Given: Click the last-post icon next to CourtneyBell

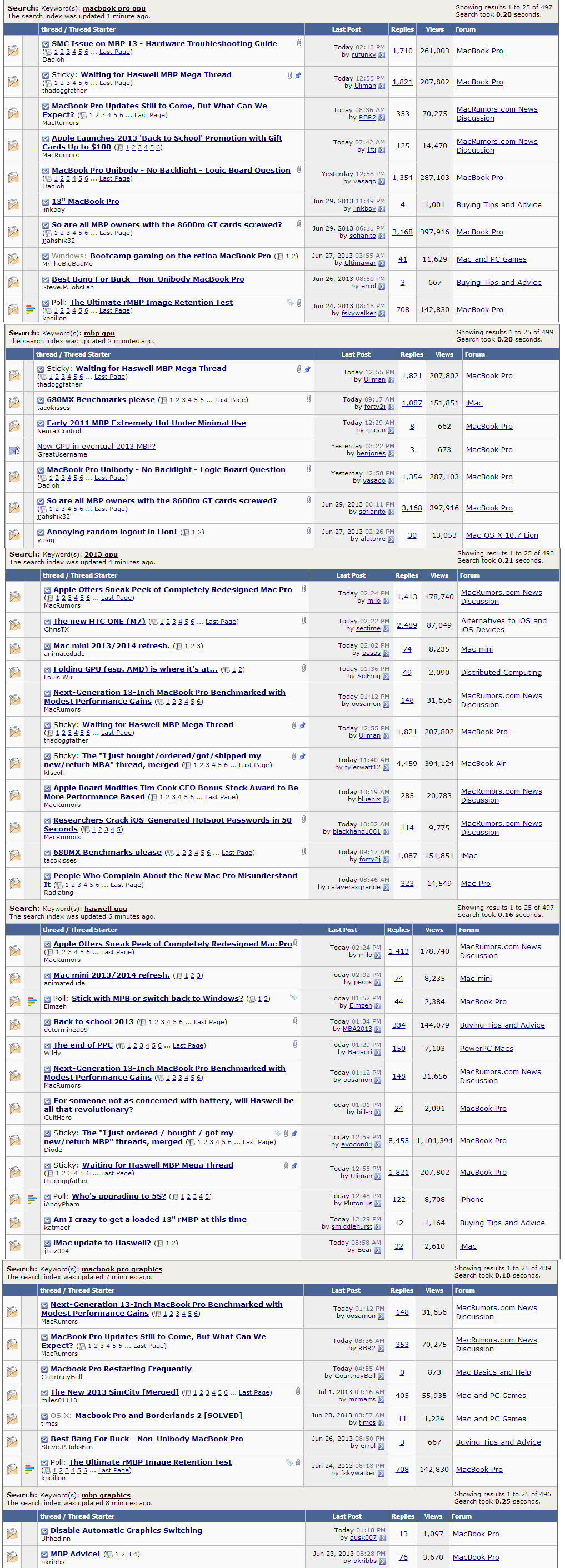Looking at the screenshot, I should click(x=381, y=1376).
